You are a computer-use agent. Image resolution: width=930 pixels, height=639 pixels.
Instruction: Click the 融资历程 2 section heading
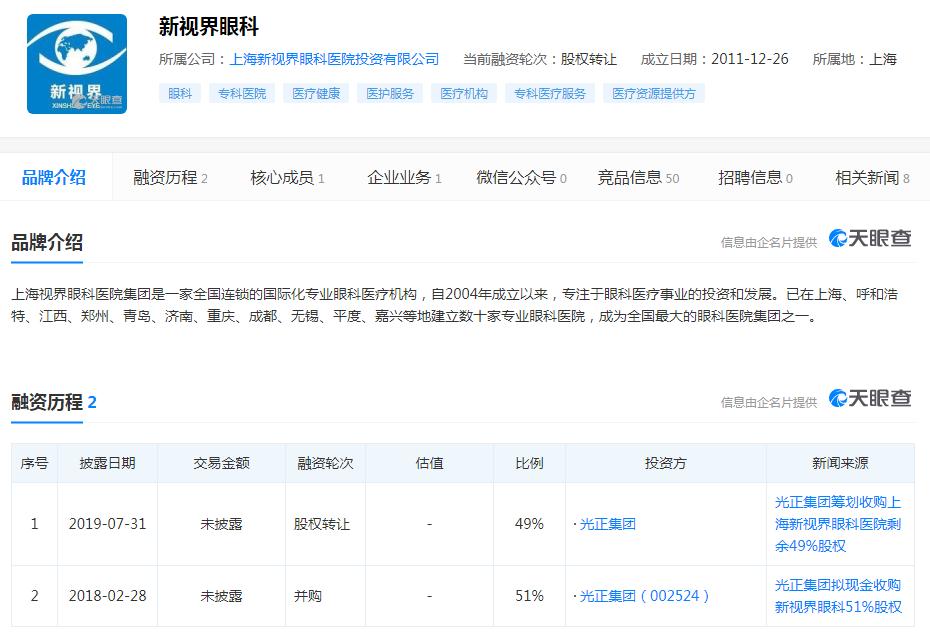(53, 402)
